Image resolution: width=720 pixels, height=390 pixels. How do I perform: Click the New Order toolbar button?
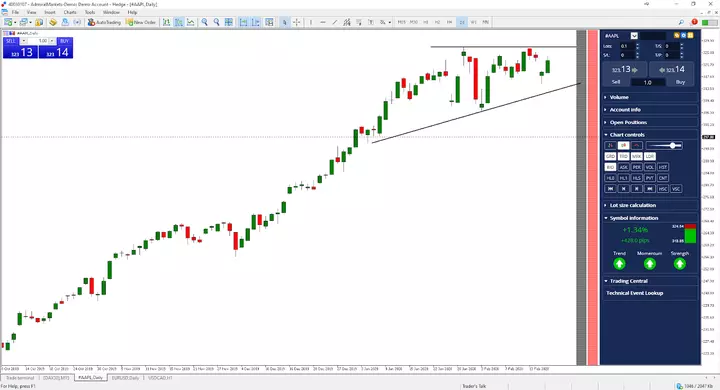tap(141, 22)
